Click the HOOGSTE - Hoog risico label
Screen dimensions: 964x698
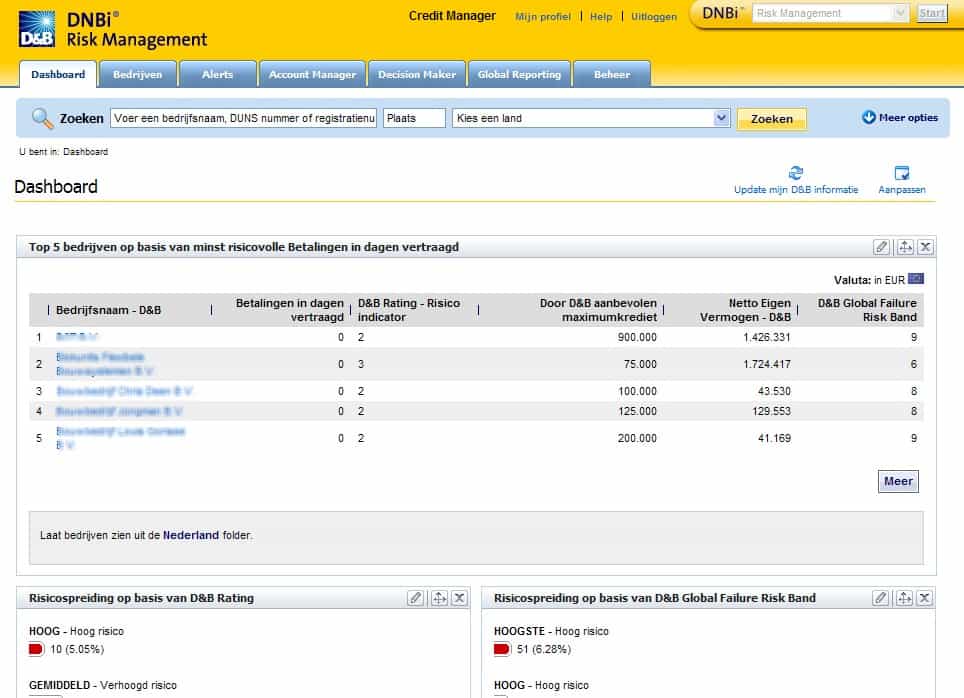pyautogui.click(x=551, y=631)
